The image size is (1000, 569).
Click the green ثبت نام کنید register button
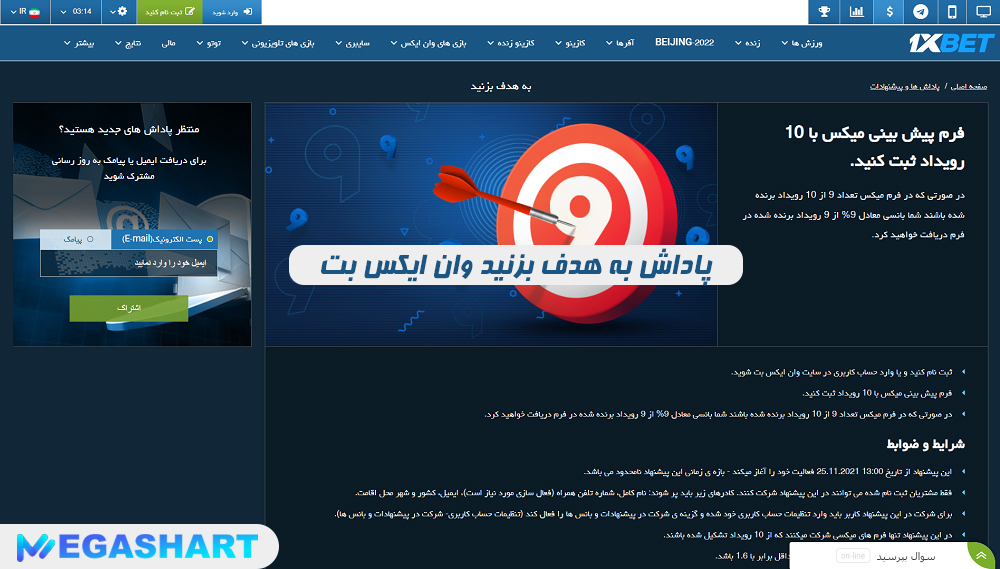(171, 12)
